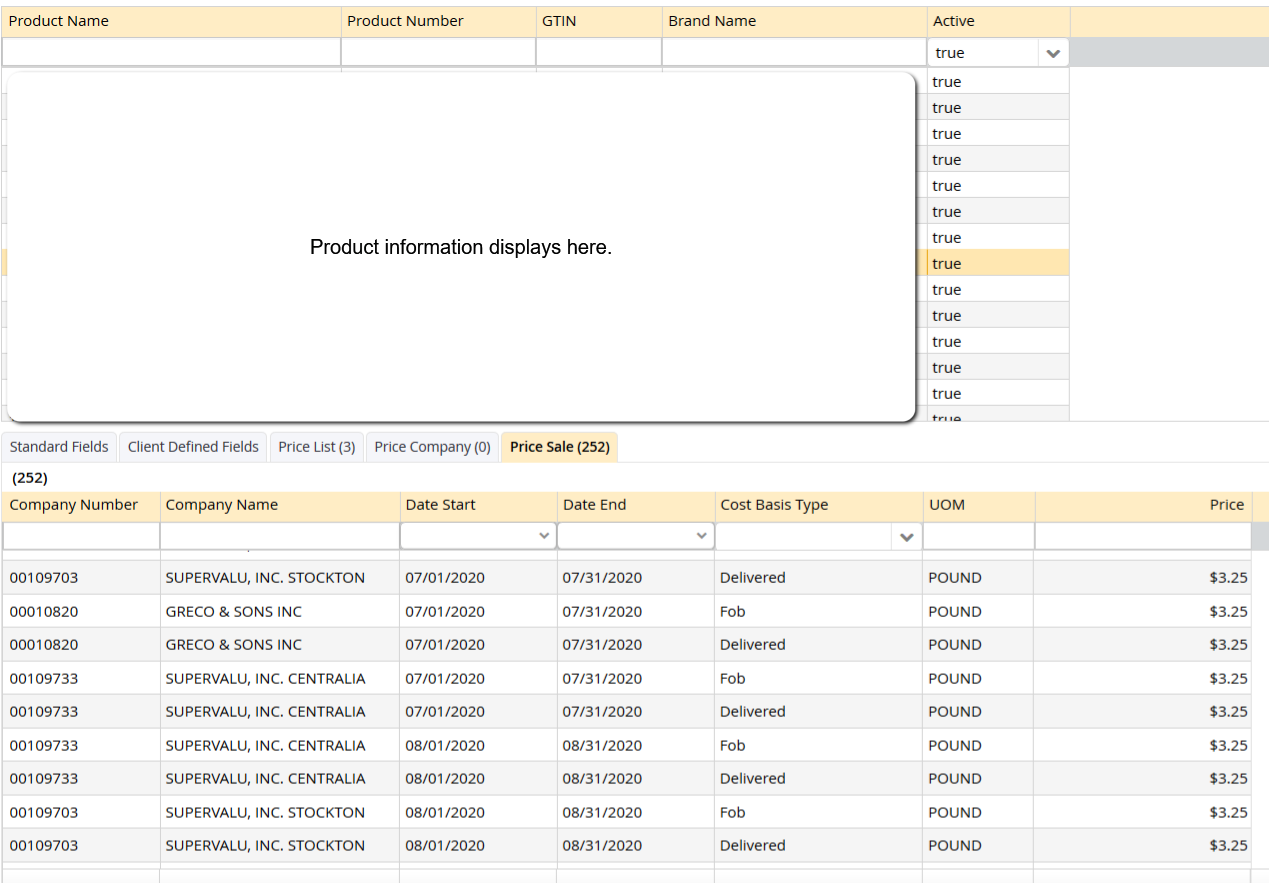The image size is (1269, 883).
Task: Open the Active filter dropdown
Action: [x=1052, y=53]
